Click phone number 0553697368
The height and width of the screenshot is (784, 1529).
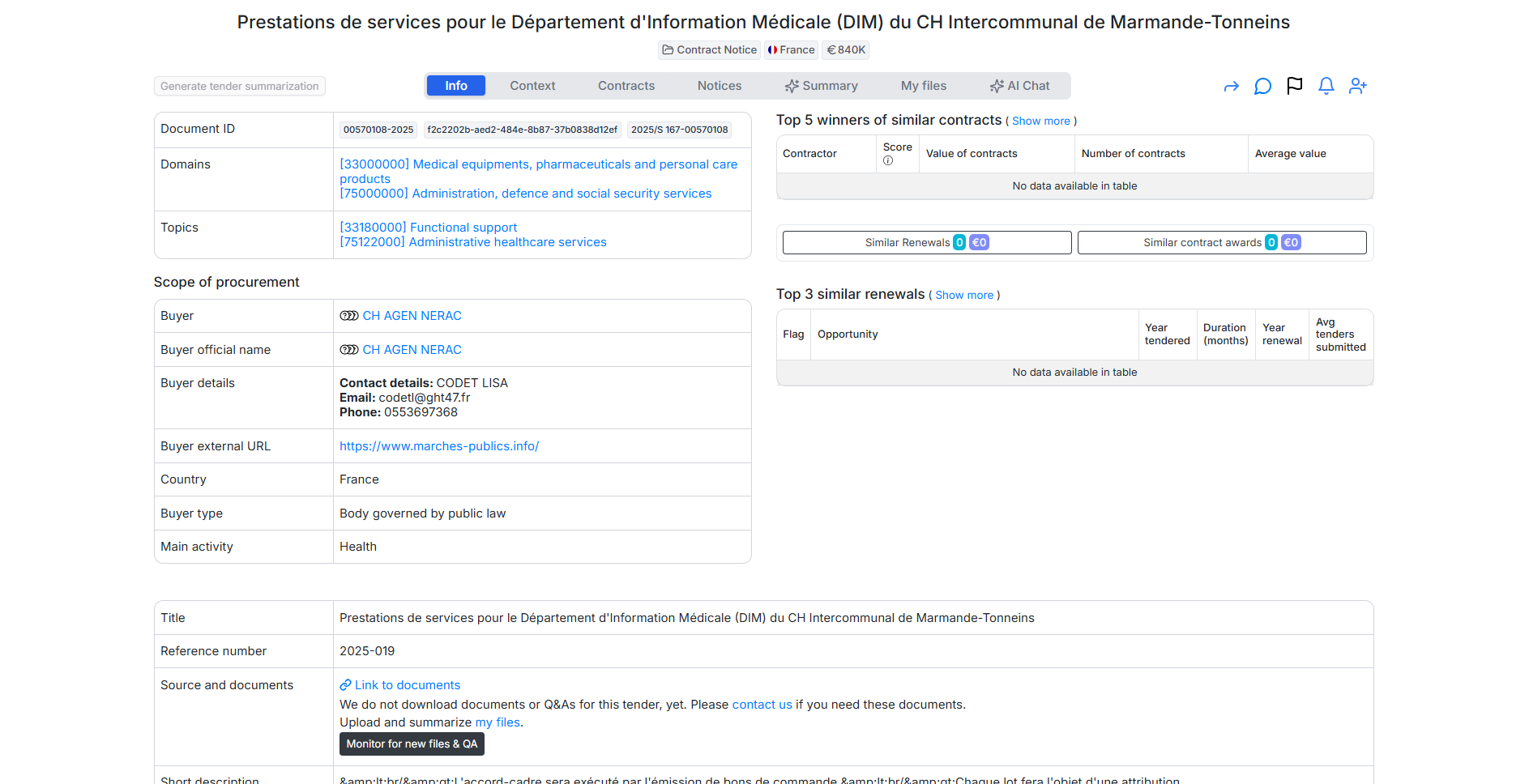pos(421,412)
